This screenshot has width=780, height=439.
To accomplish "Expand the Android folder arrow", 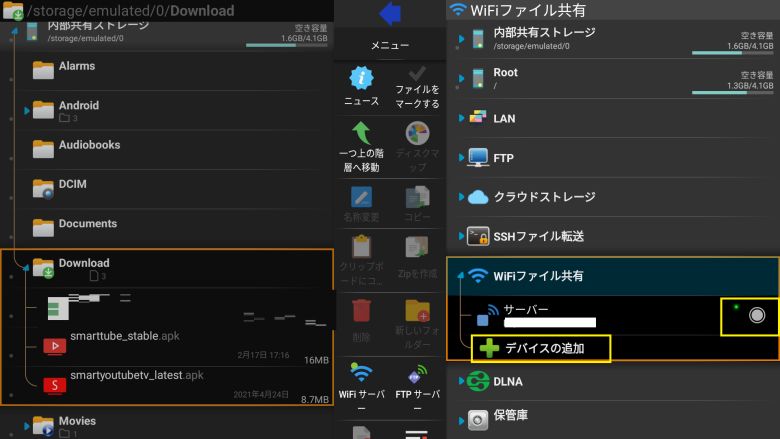I will 27,110.
